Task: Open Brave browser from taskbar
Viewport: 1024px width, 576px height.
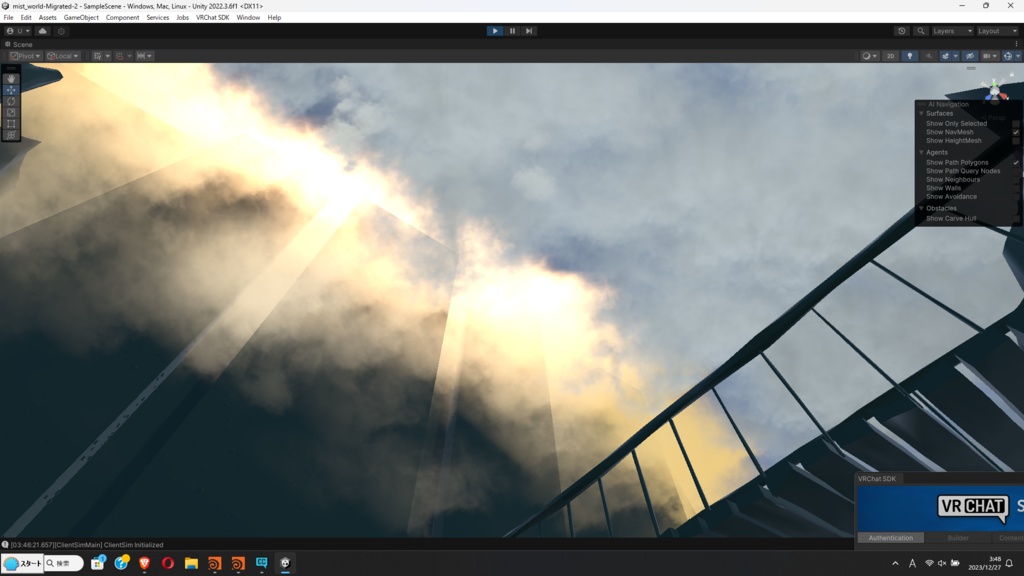Action: pyautogui.click(x=144, y=563)
